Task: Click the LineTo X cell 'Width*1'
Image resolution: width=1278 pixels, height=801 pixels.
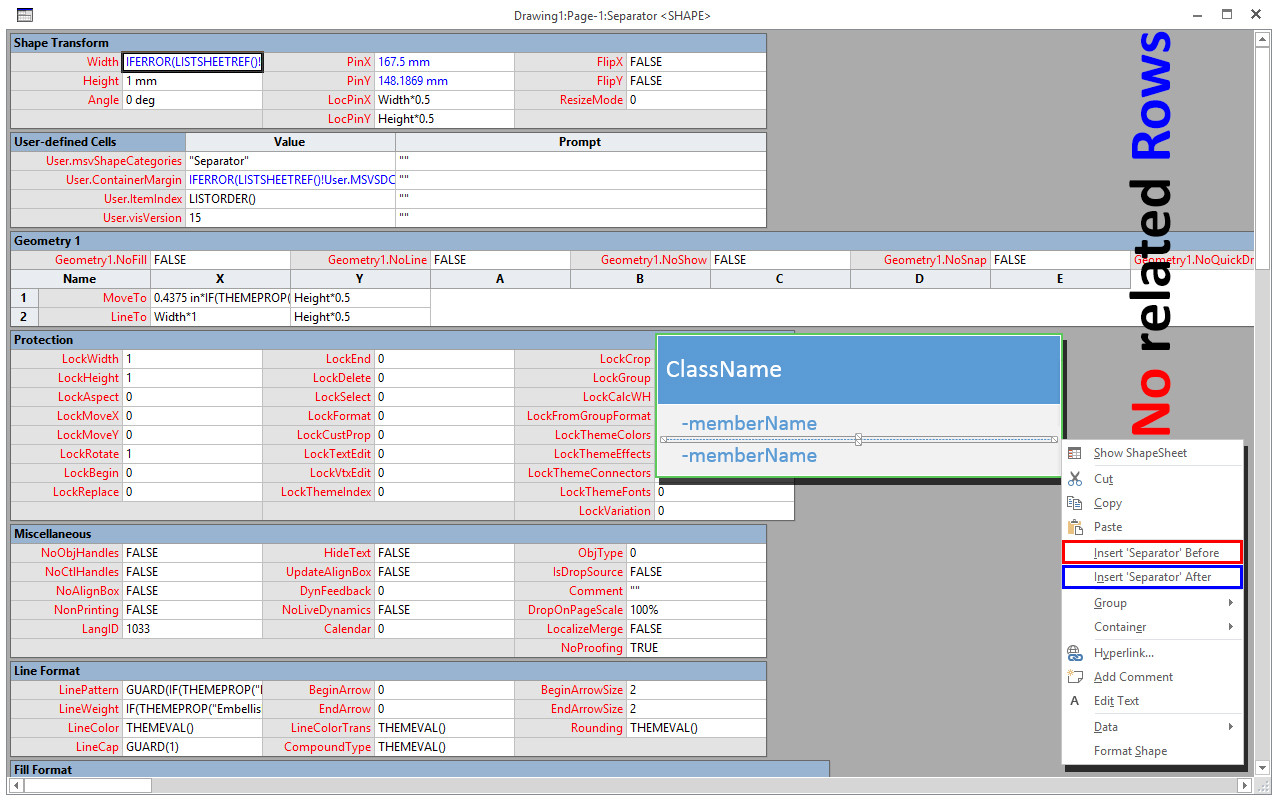Action: coord(220,317)
